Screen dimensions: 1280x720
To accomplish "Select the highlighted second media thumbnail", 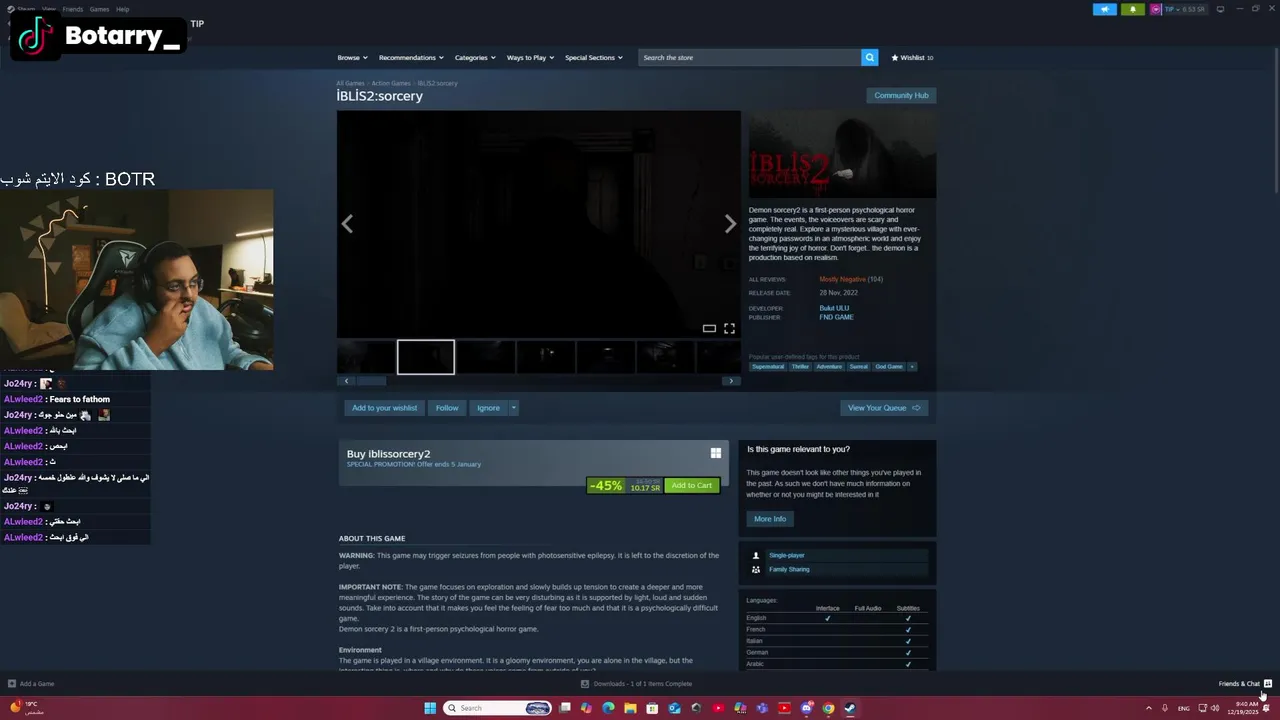I will coord(426,357).
